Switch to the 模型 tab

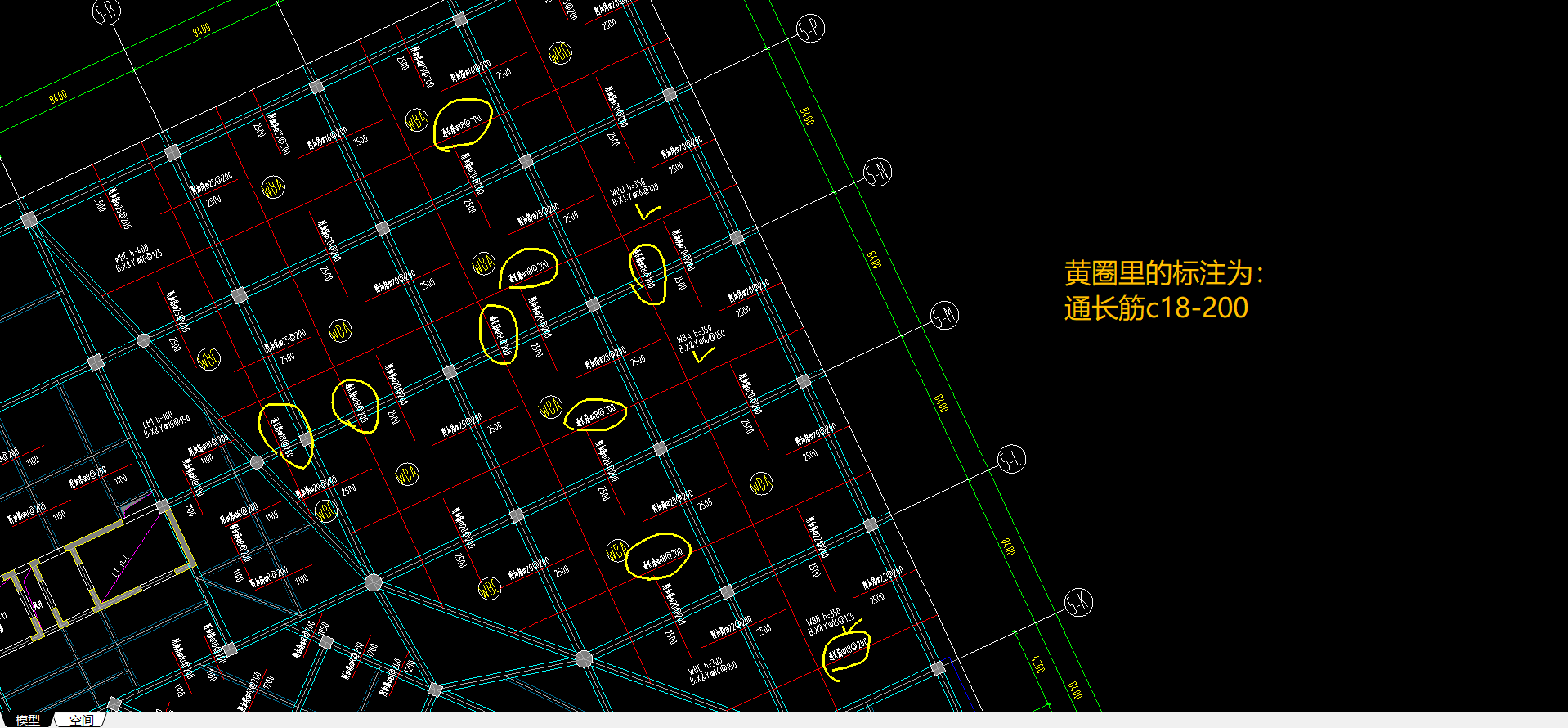pos(27,720)
